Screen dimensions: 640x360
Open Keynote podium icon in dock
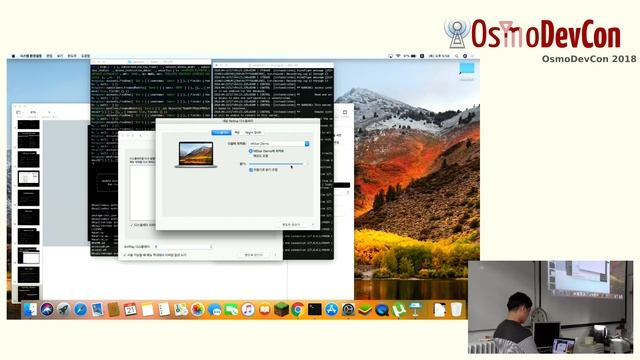(x=415, y=310)
